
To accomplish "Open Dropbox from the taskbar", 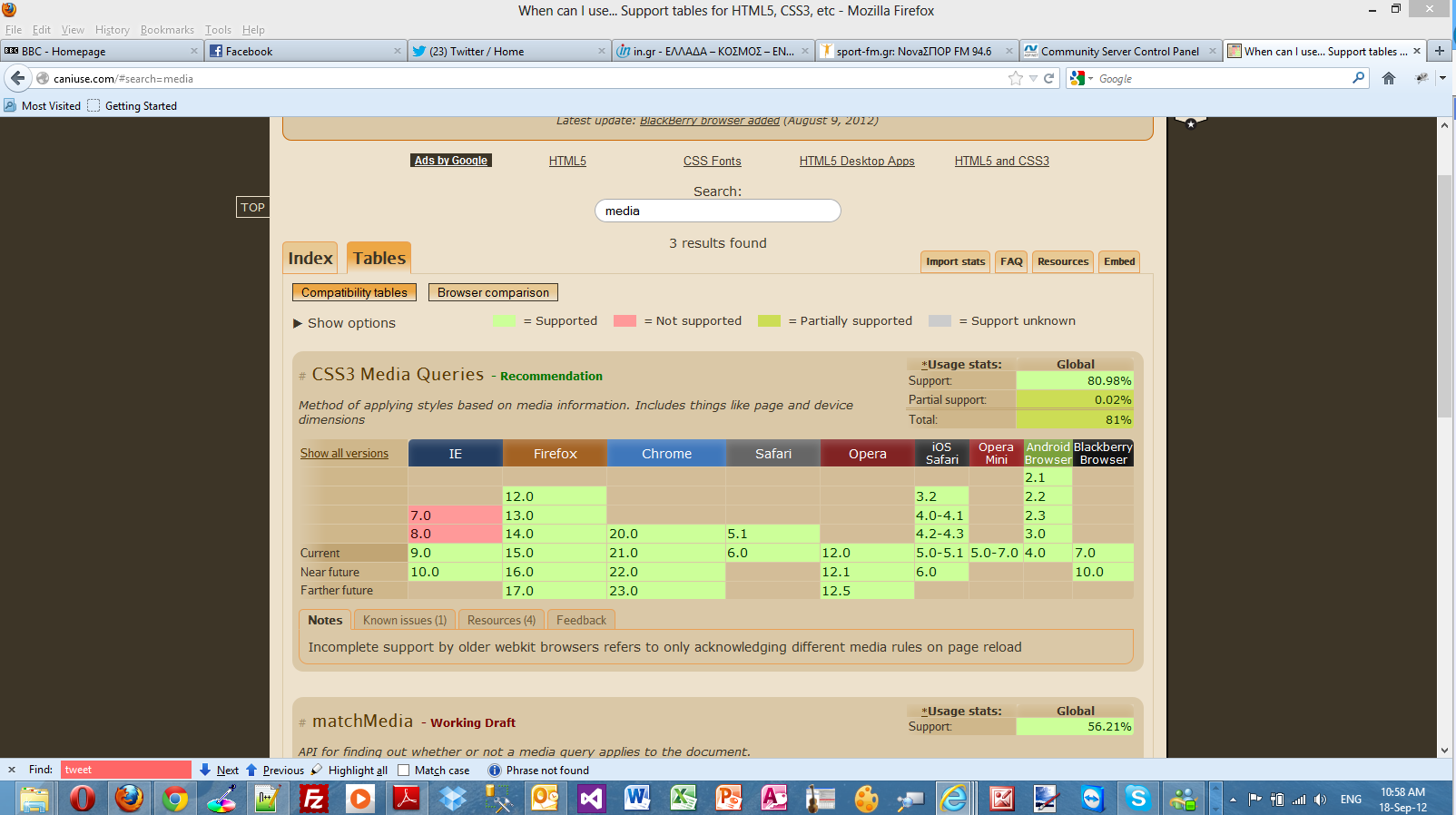I will click(452, 799).
